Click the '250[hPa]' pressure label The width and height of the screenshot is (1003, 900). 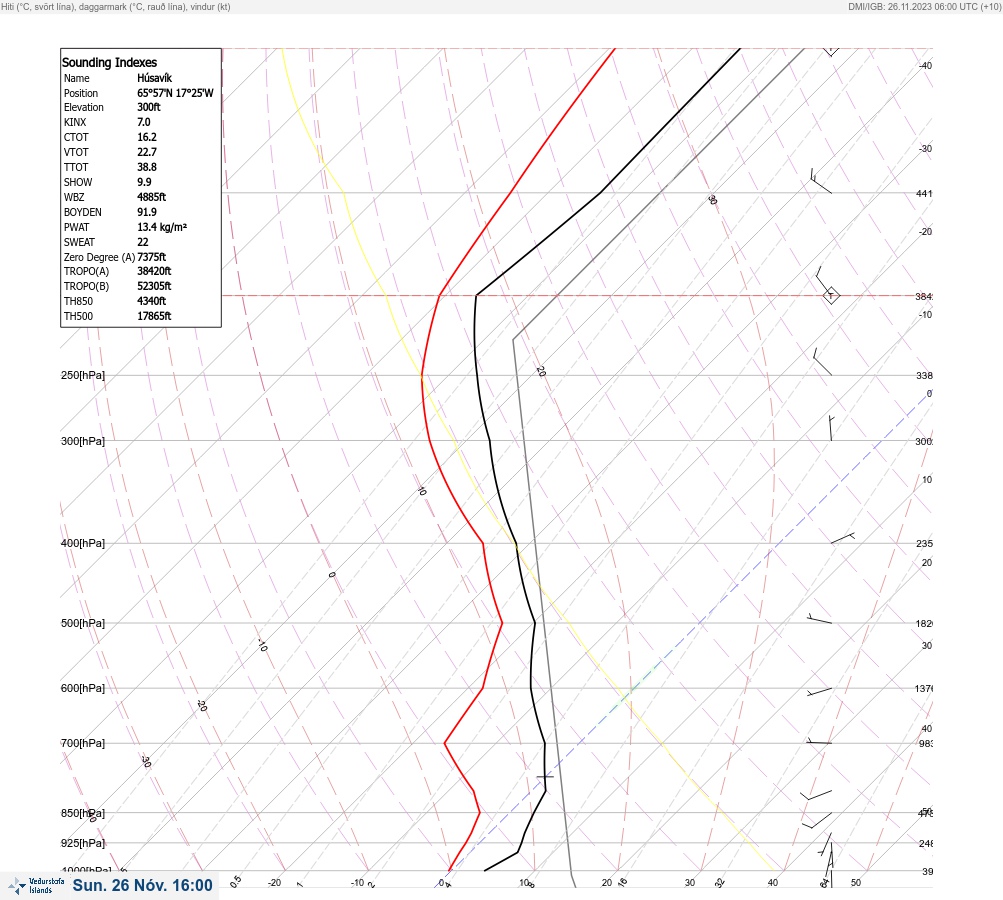coord(83,375)
